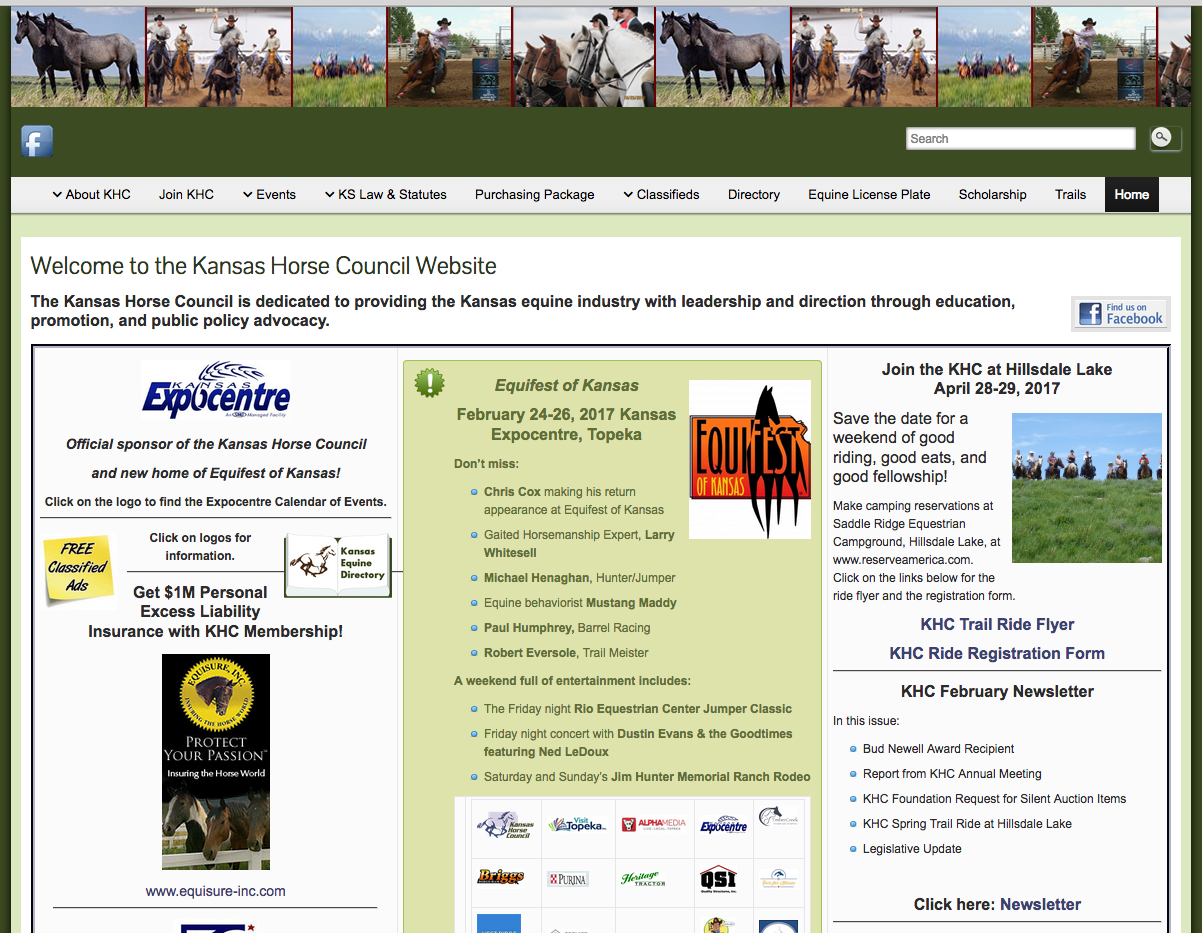Screen dimensions: 1202x933
Task: Click the Equifest of Kansas logo
Action: point(750,459)
